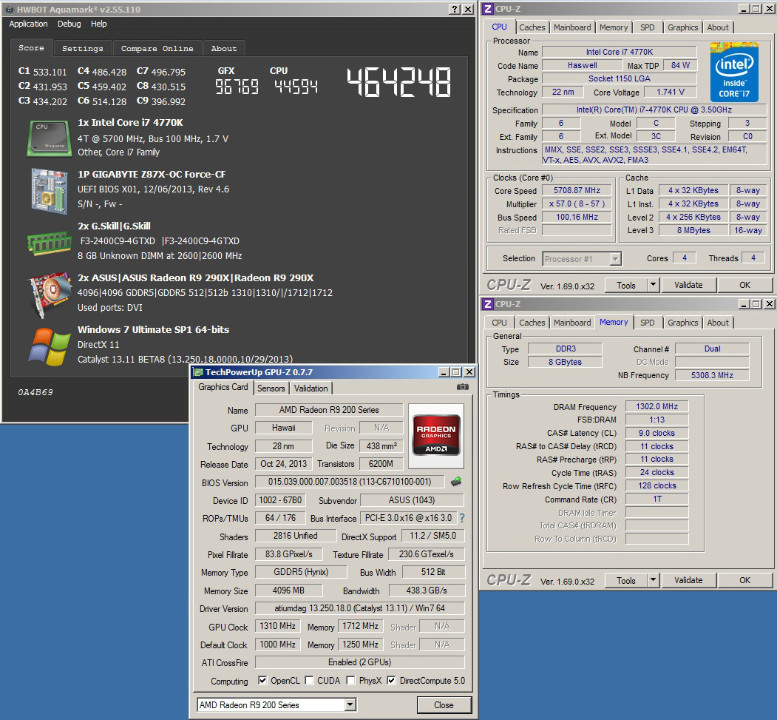Image resolution: width=777 pixels, height=720 pixels.
Task: Click the GPU-Z screenshot camera icon
Action: coord(463,387)
